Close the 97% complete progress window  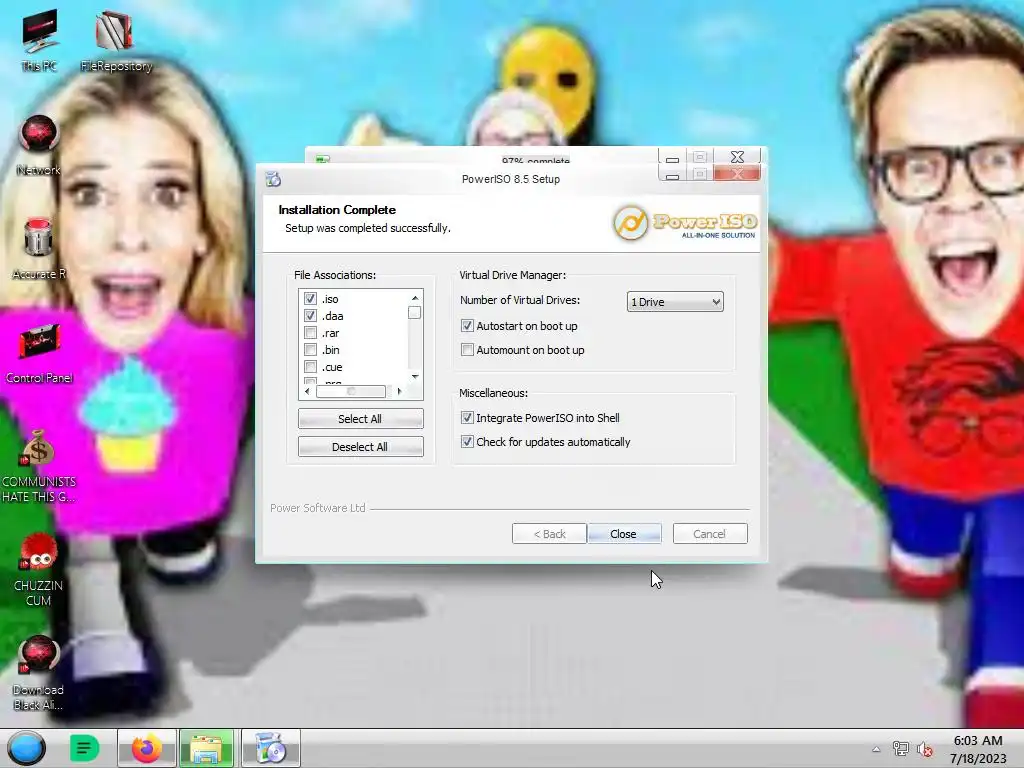737,157
